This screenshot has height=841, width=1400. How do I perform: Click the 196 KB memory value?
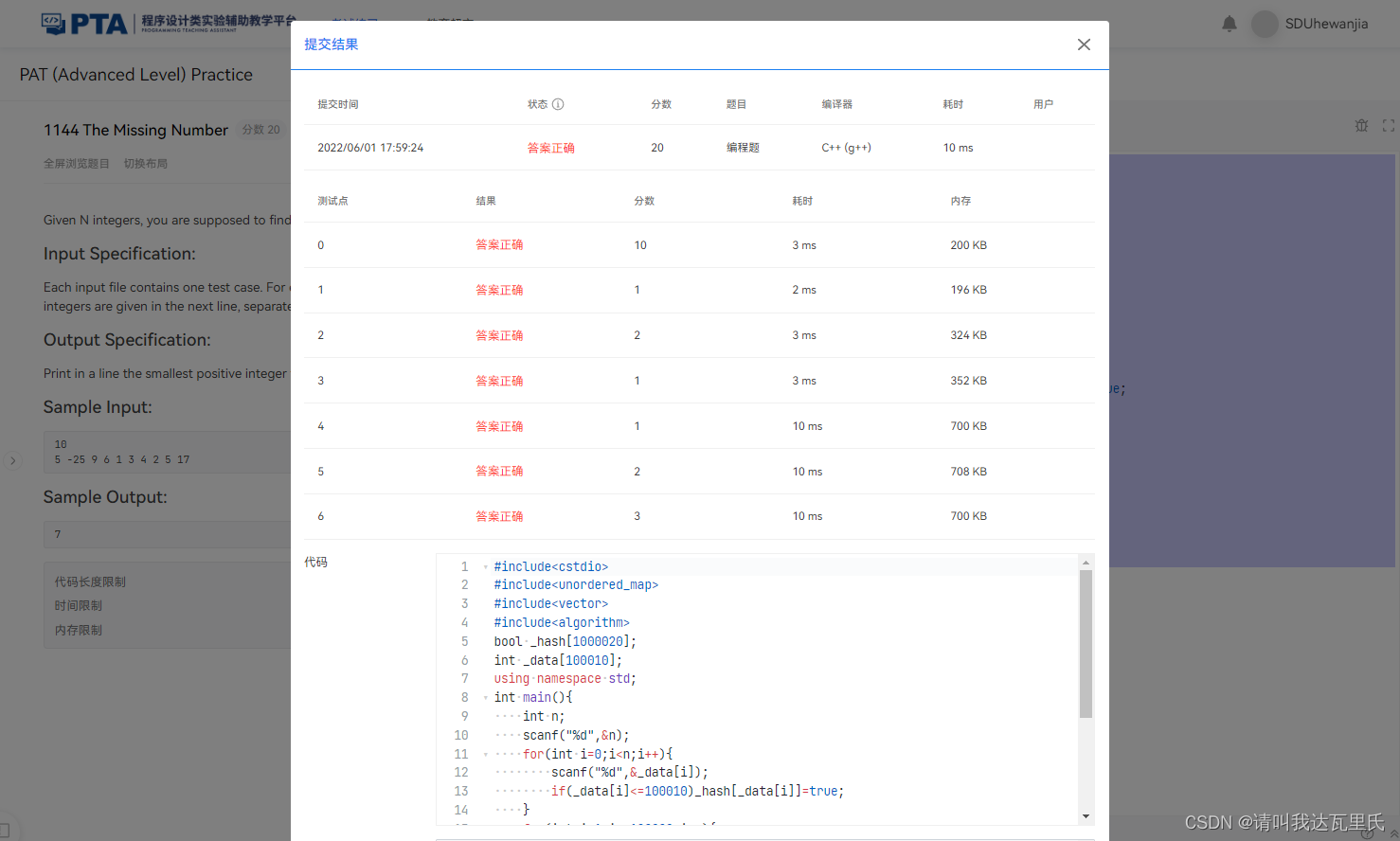tap(968, 290)
